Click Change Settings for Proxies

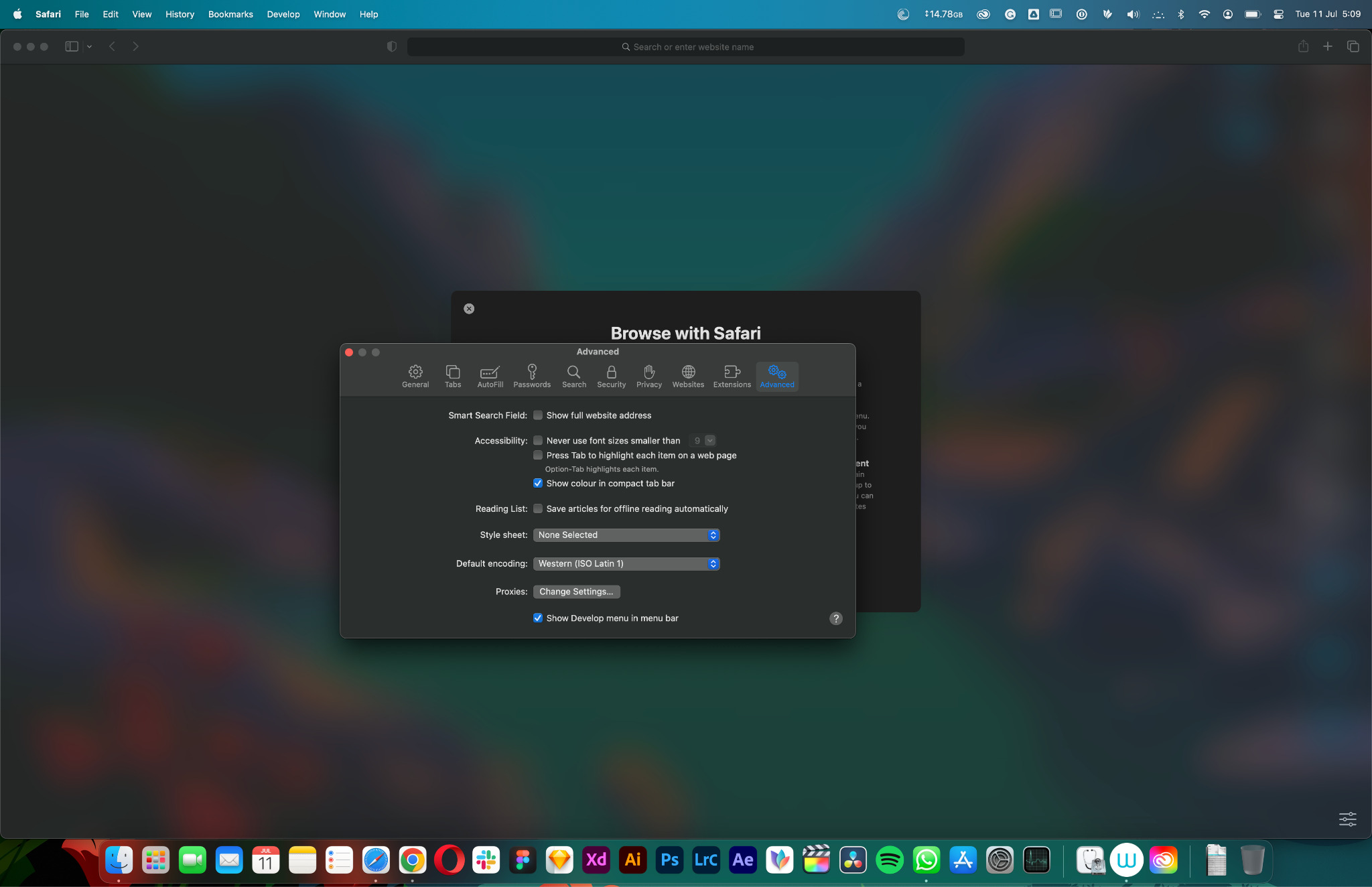tap(577, 591)
